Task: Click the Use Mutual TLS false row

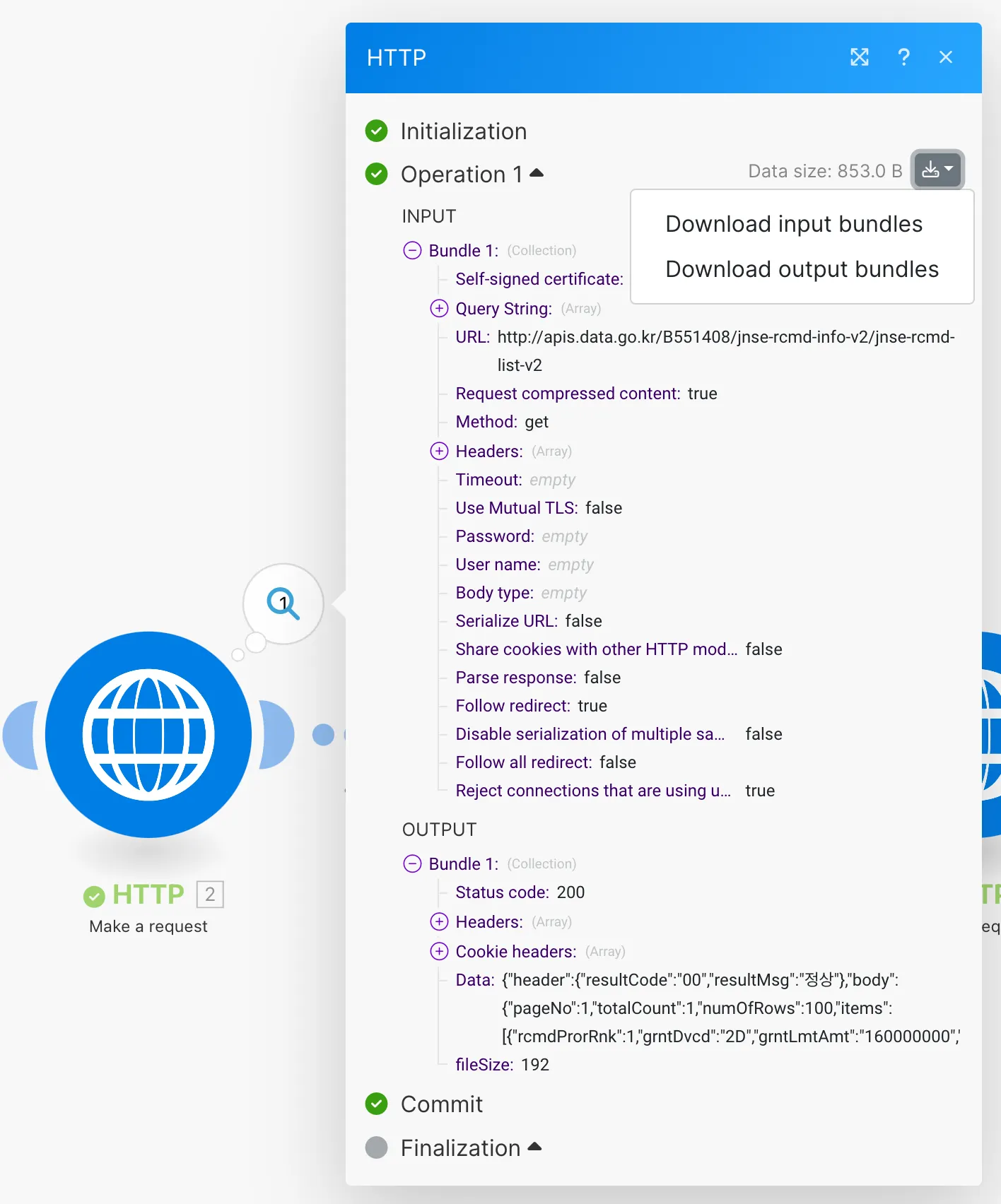Action: (x=539, y=508)
